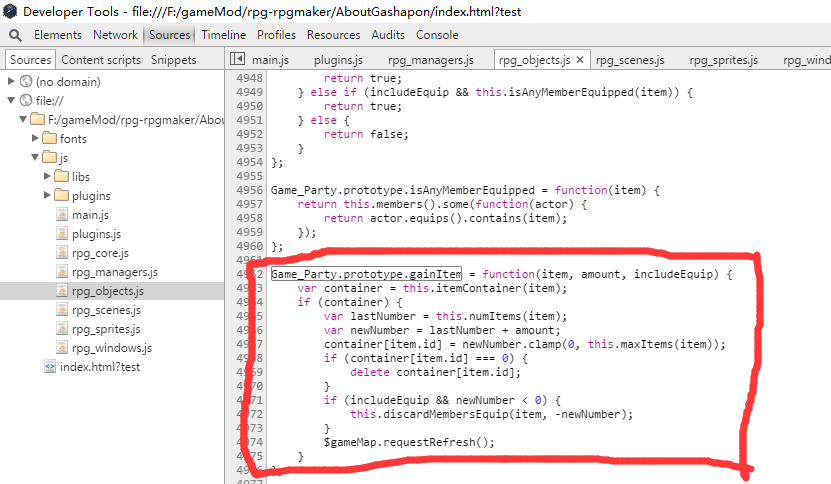Open index.html?test in the file tree

click(100, 367)
